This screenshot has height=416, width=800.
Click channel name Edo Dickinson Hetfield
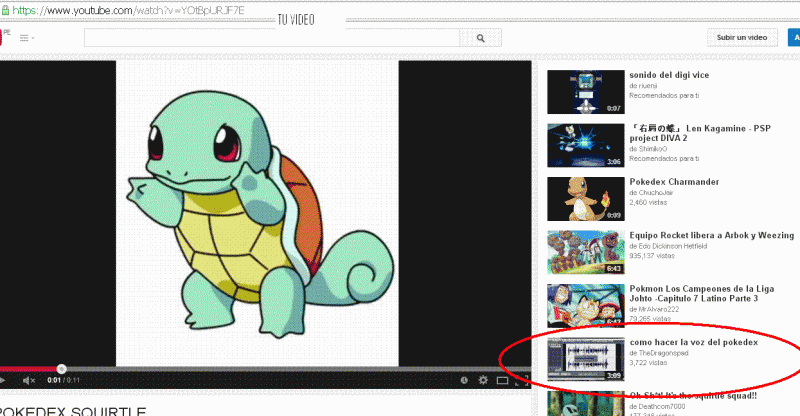672,246
